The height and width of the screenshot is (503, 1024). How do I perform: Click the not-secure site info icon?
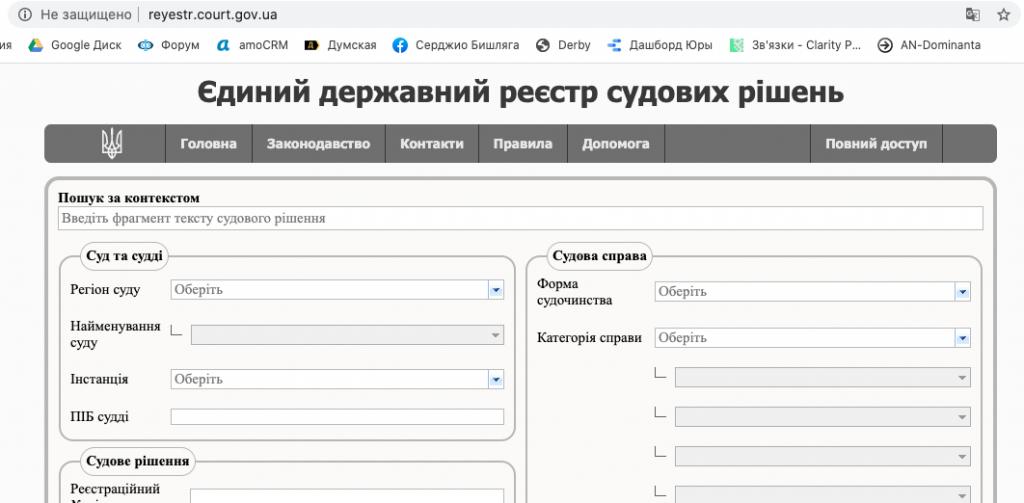[x=24, y=14]
